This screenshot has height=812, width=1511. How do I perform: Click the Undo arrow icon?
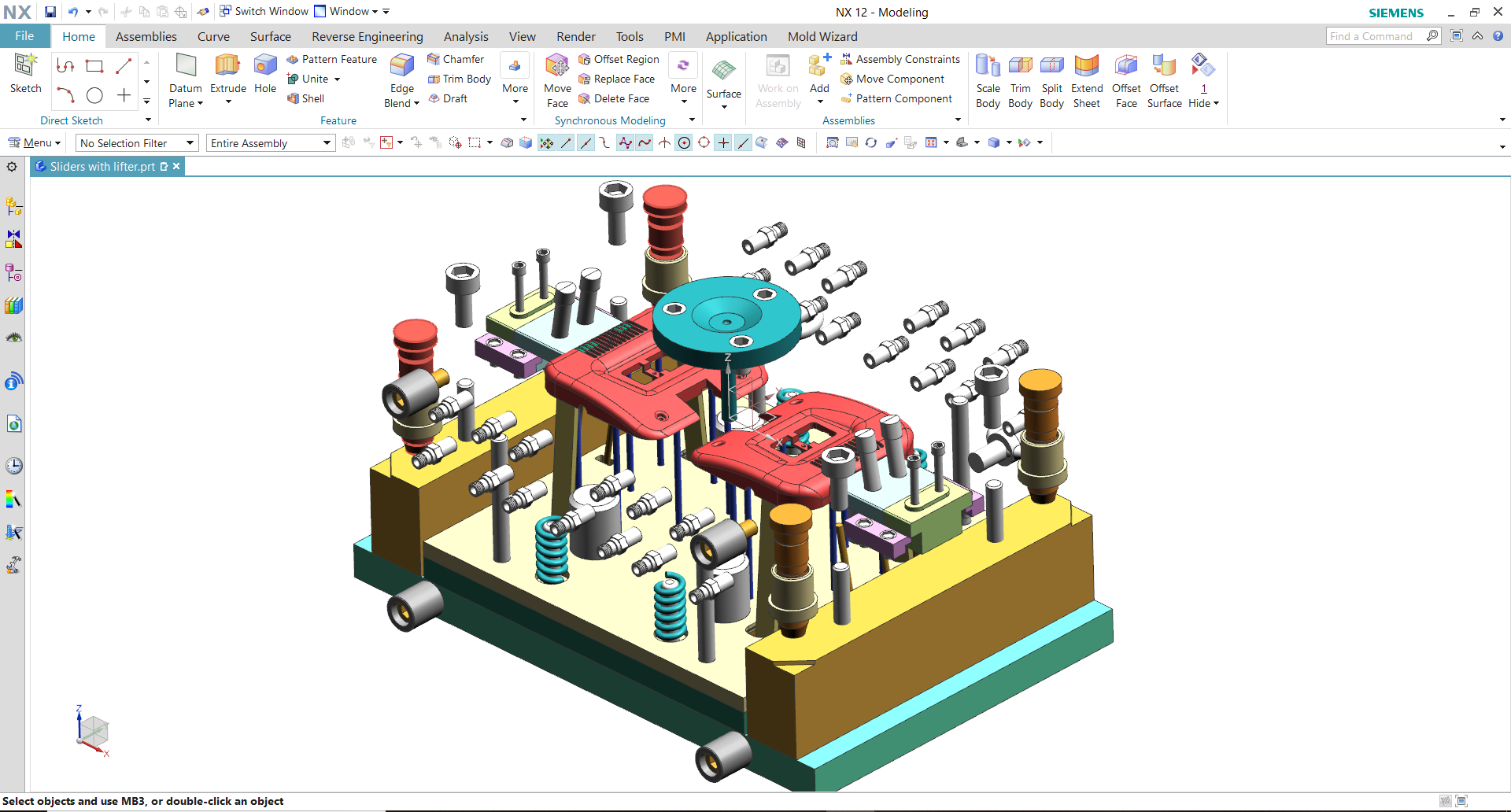click(x=73, y=12)
